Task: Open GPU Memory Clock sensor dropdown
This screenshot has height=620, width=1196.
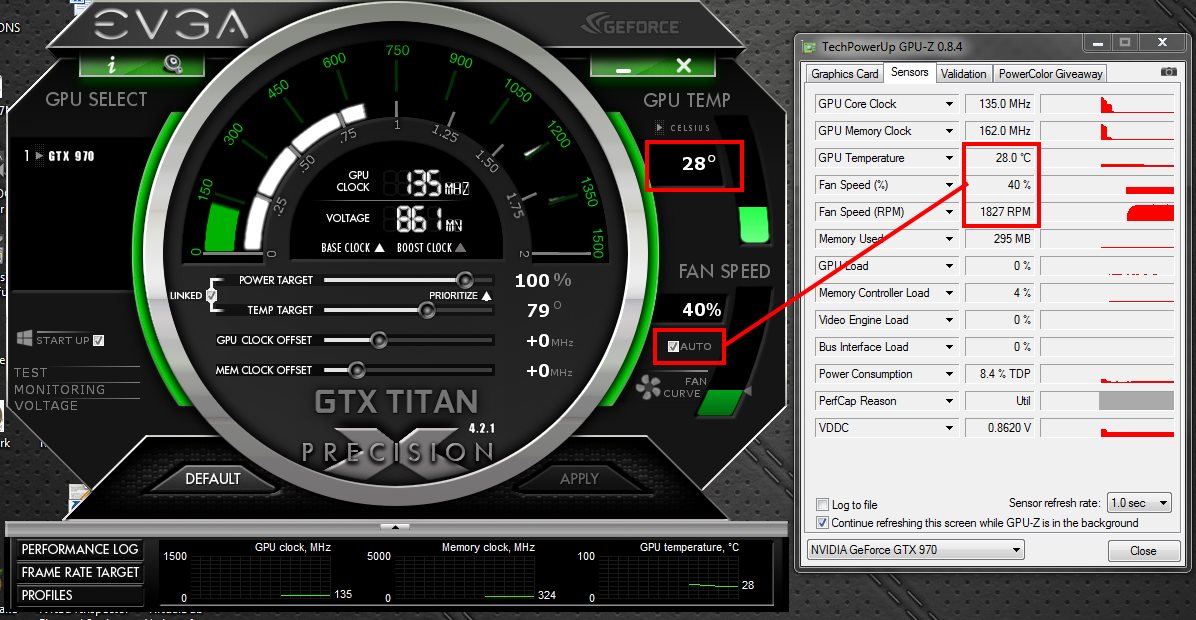Action: click(x=949, y=131)
